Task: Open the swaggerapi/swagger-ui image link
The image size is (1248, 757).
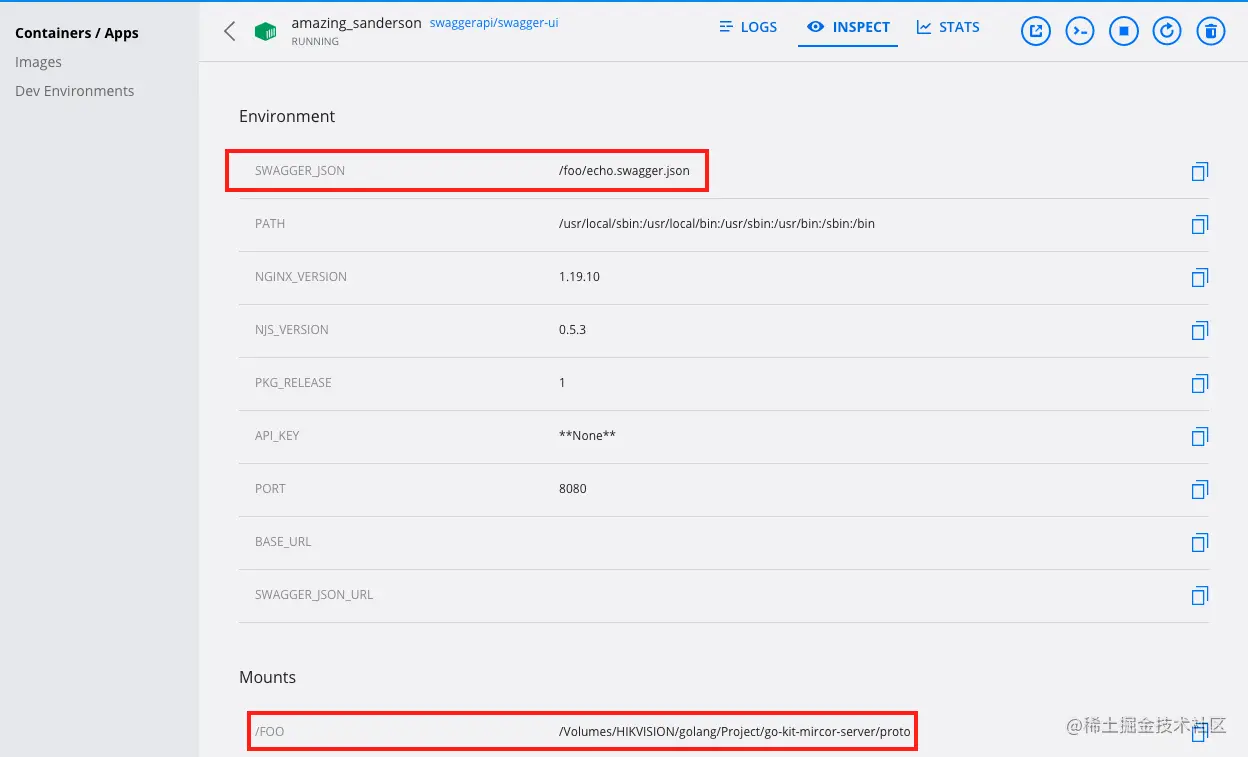Action: [494, 23]
